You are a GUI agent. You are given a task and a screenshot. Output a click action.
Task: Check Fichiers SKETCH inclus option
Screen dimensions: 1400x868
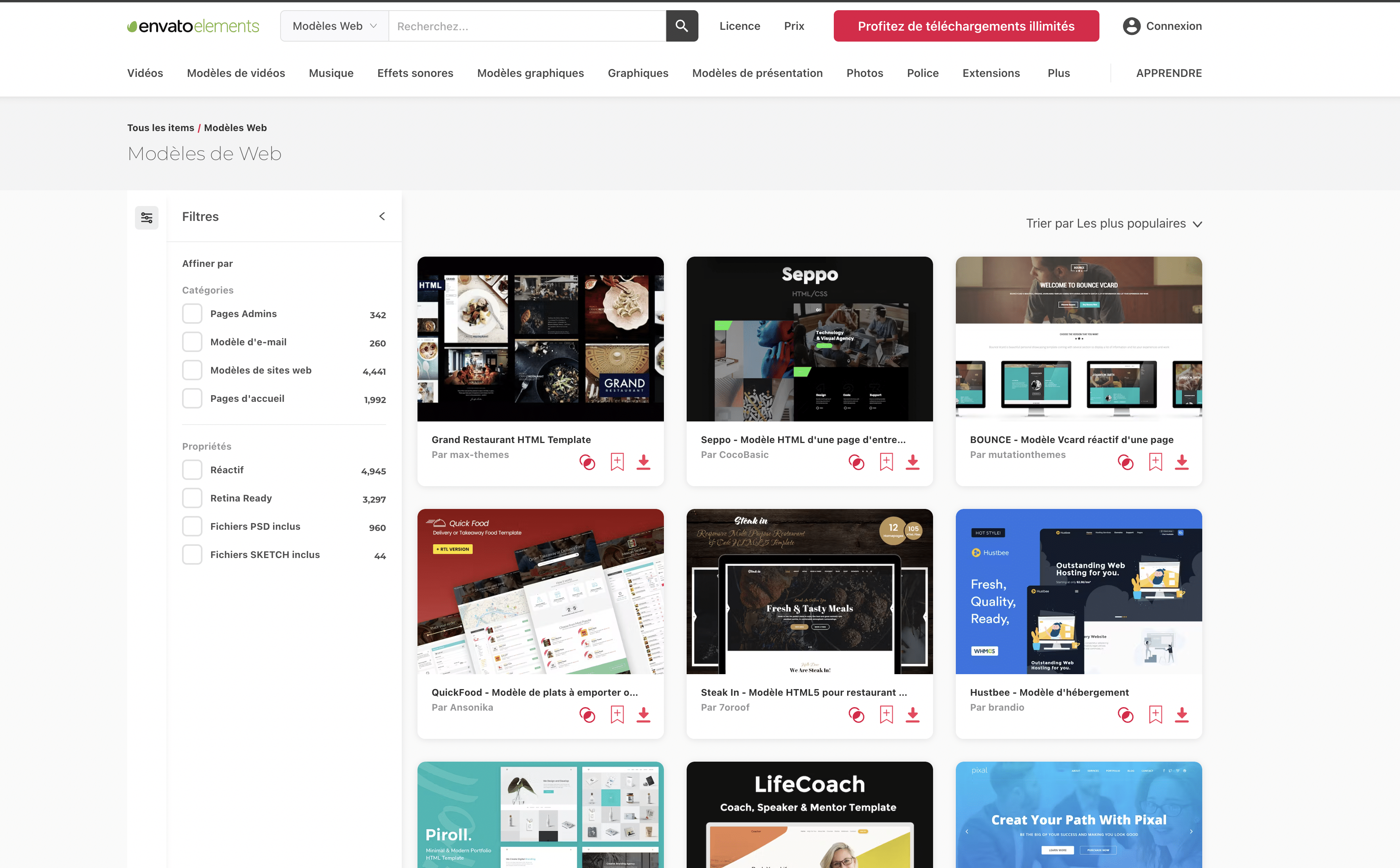point(192,554)
